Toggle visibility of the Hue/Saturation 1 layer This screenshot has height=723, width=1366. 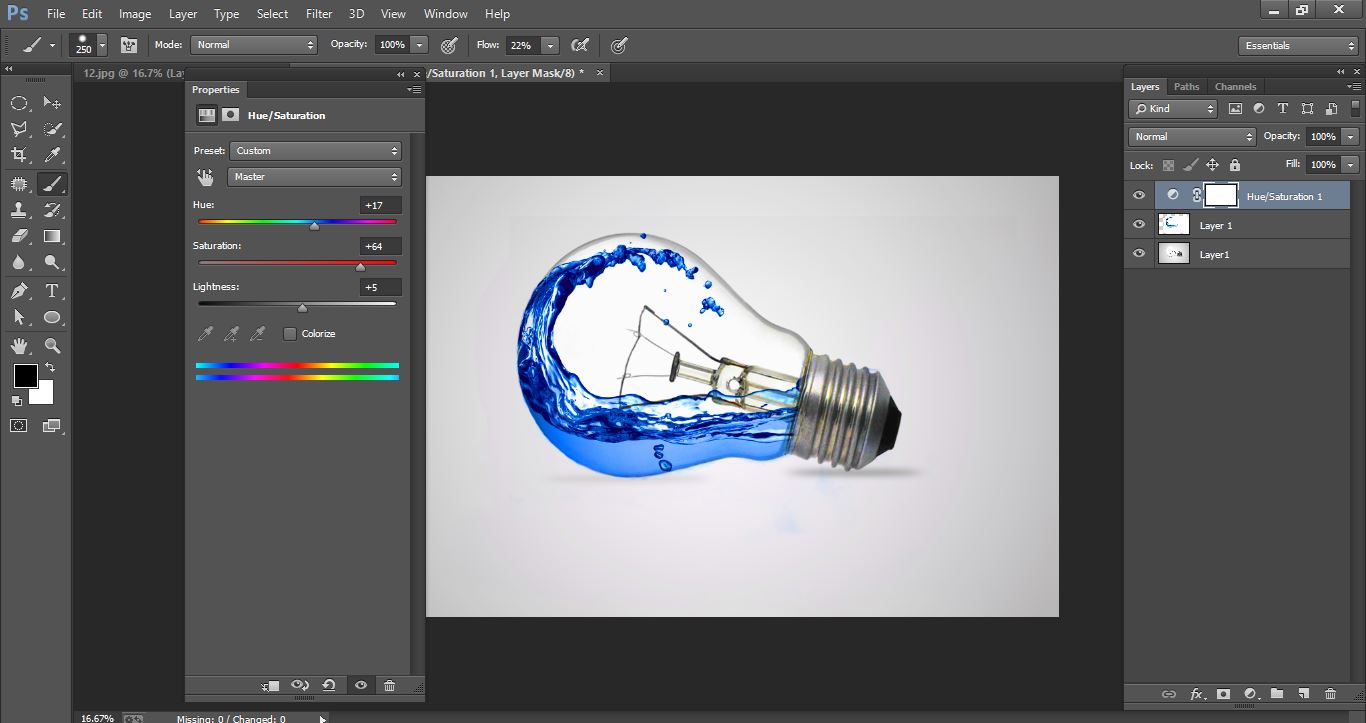click(1138, 195)
